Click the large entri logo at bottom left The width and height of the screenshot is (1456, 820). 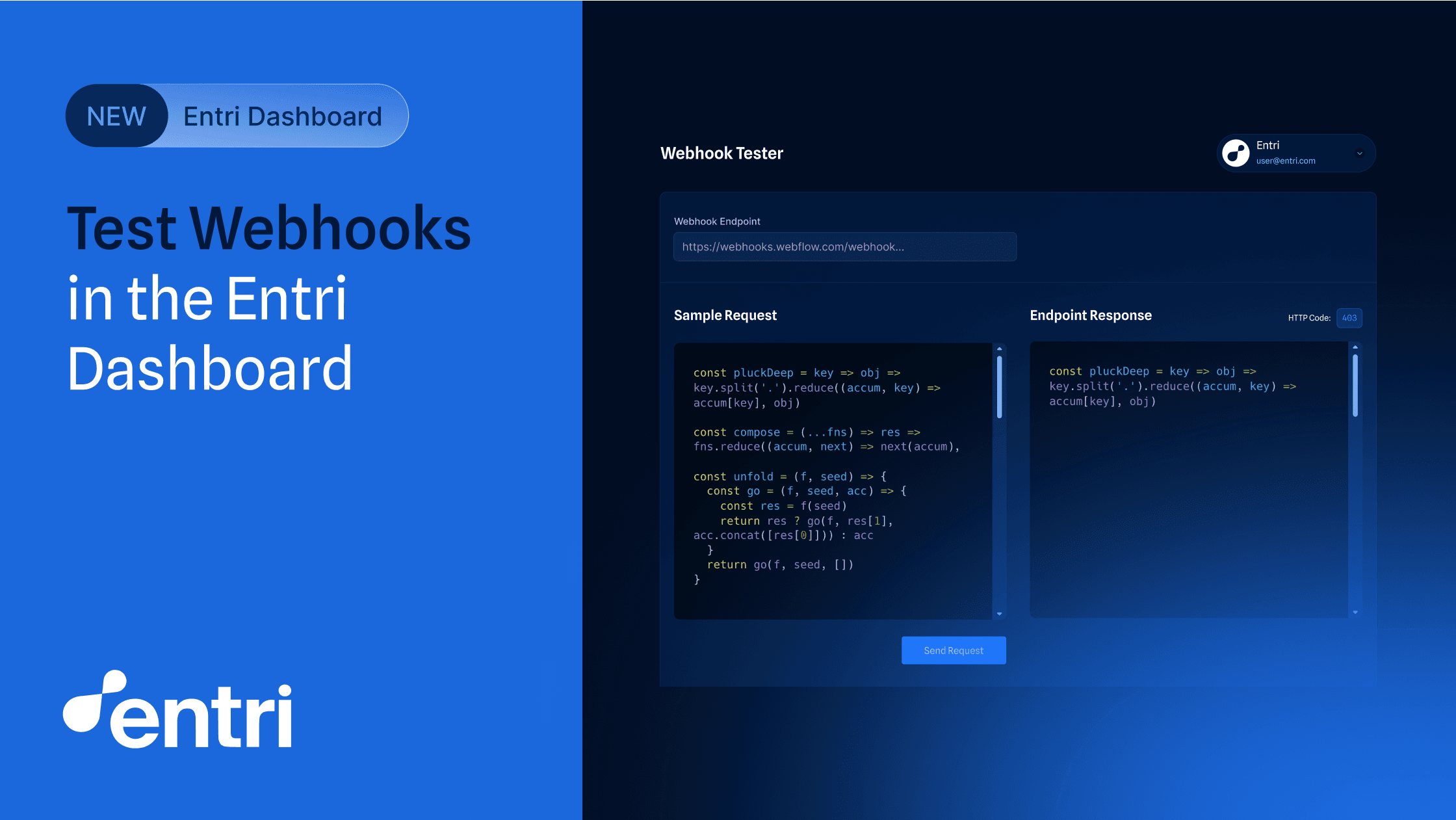coord(177,710)
